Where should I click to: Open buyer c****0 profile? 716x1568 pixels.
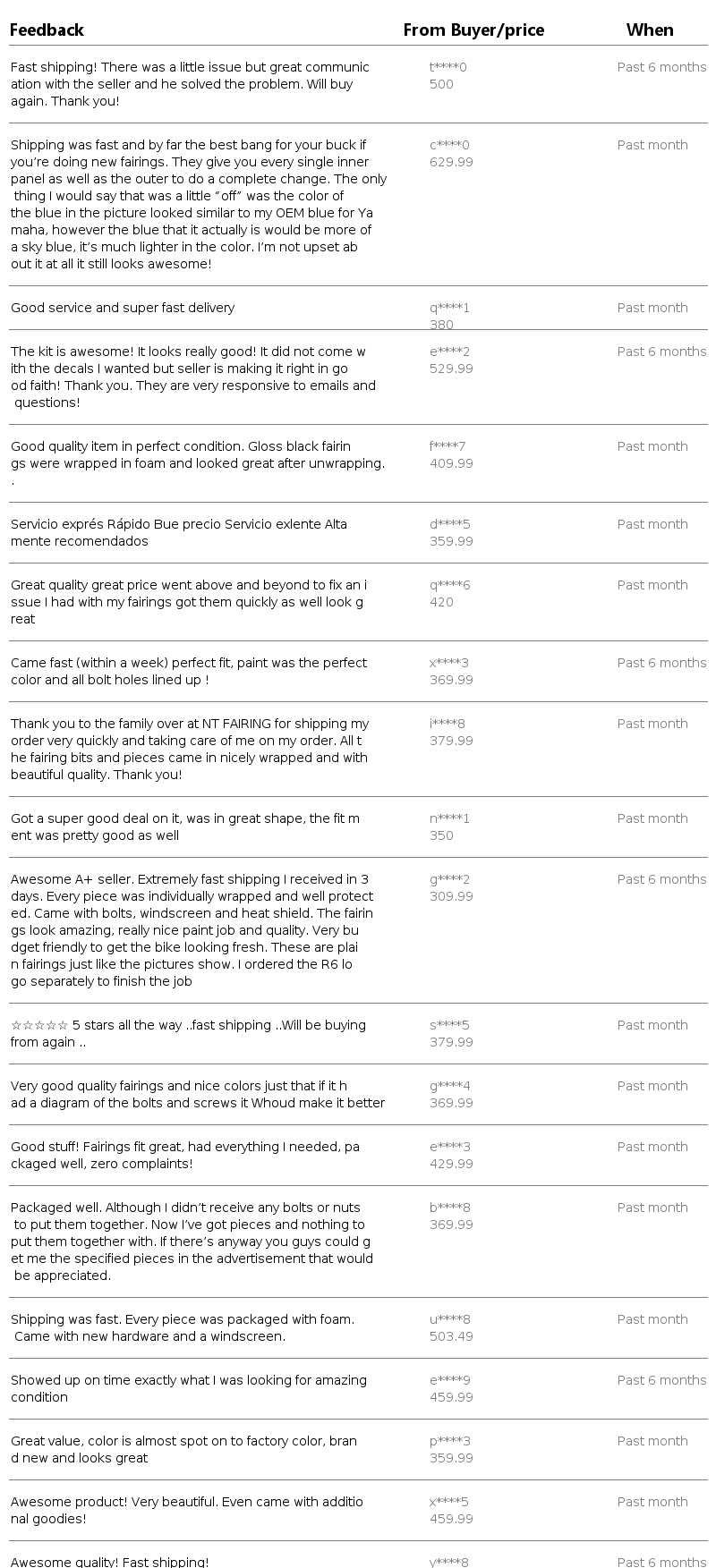pyautogui.click(x=449, y=145)
